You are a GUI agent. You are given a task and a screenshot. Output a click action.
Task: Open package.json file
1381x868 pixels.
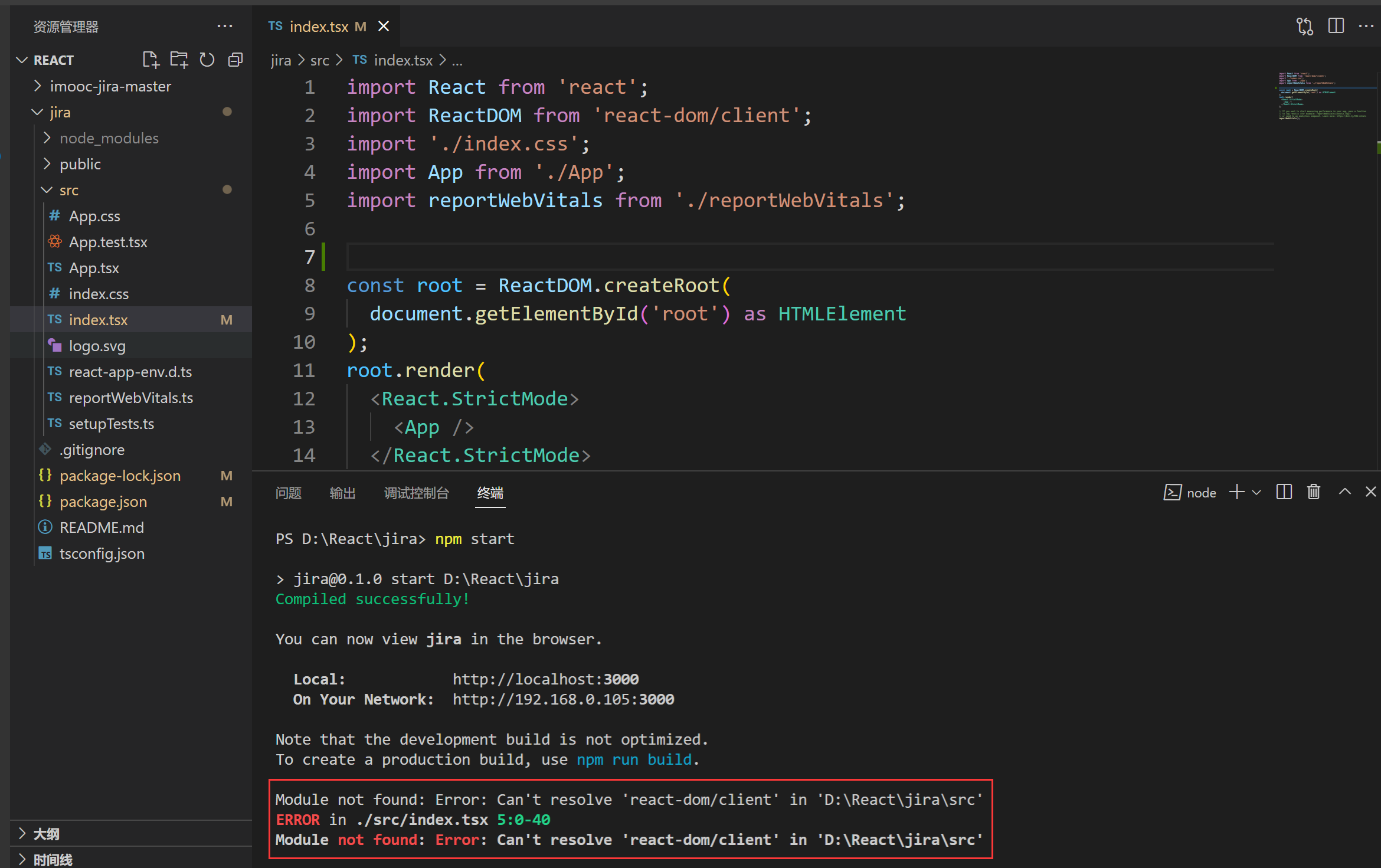click(x=131, y=502)
